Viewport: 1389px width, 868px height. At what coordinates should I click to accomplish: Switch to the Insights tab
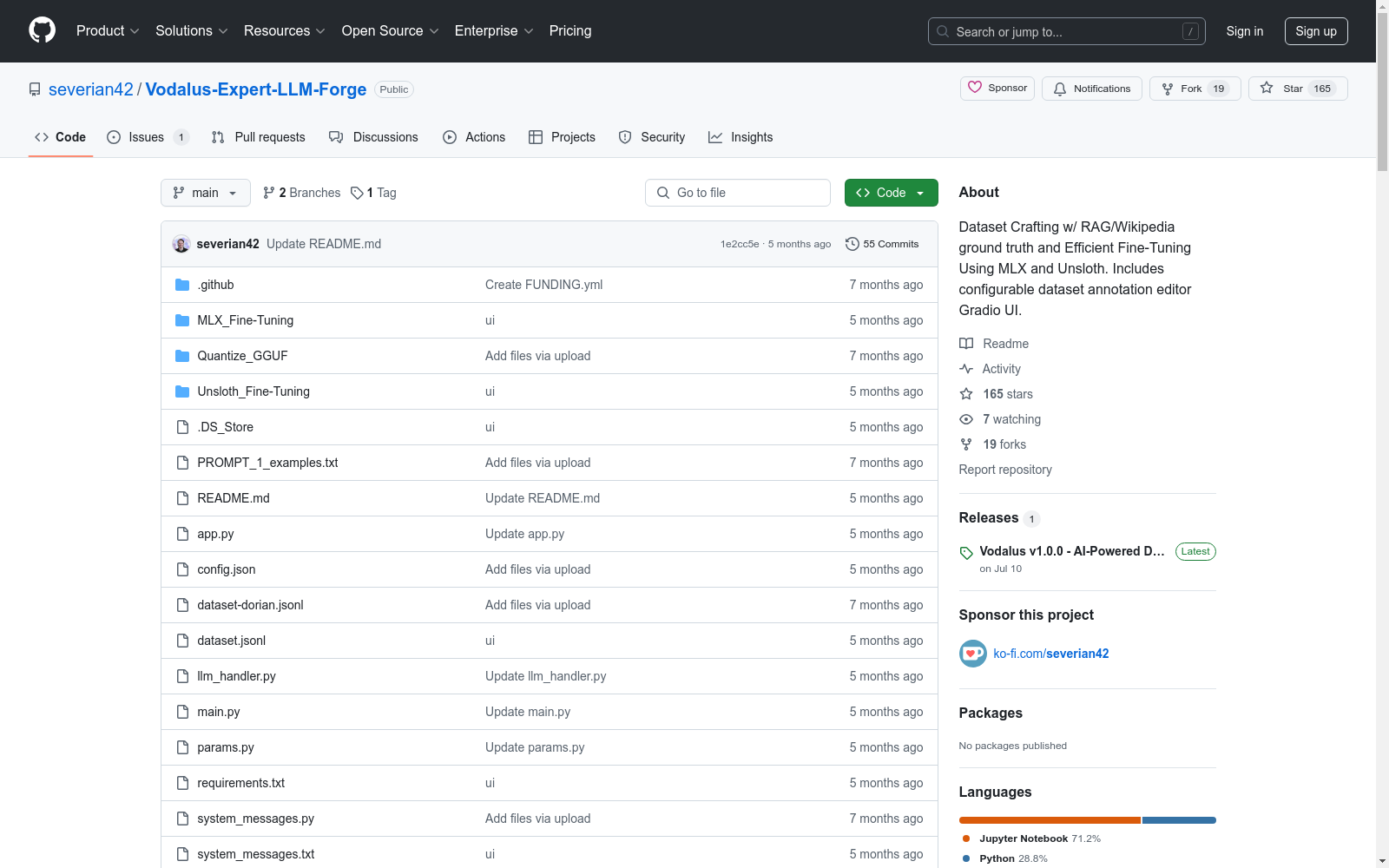click(x=741, y=137)
